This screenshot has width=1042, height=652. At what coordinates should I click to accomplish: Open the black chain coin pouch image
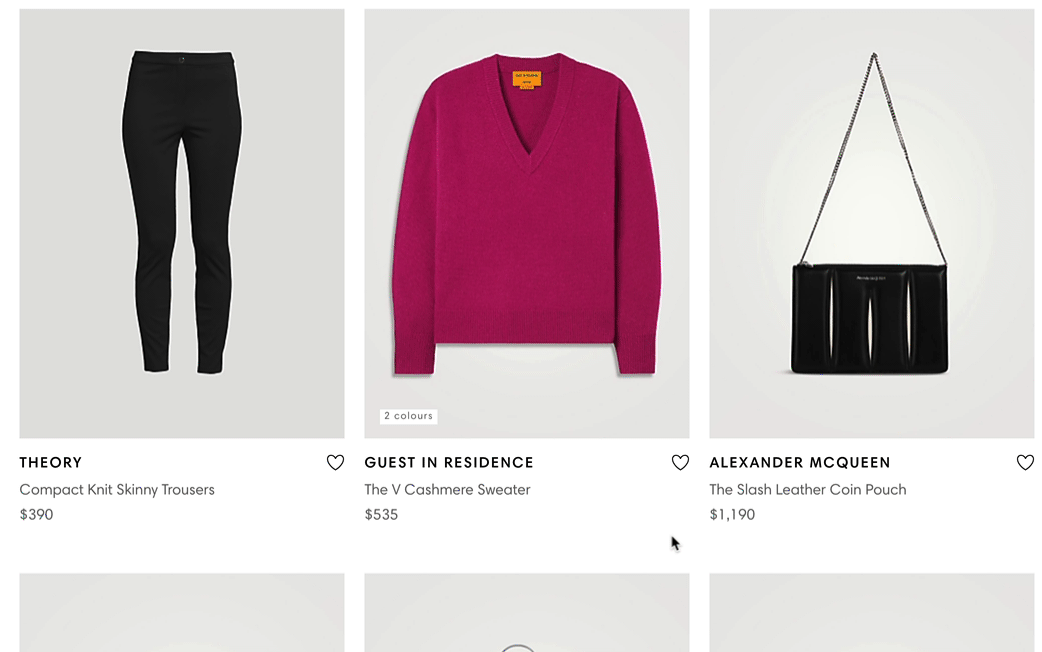[872, 223]
